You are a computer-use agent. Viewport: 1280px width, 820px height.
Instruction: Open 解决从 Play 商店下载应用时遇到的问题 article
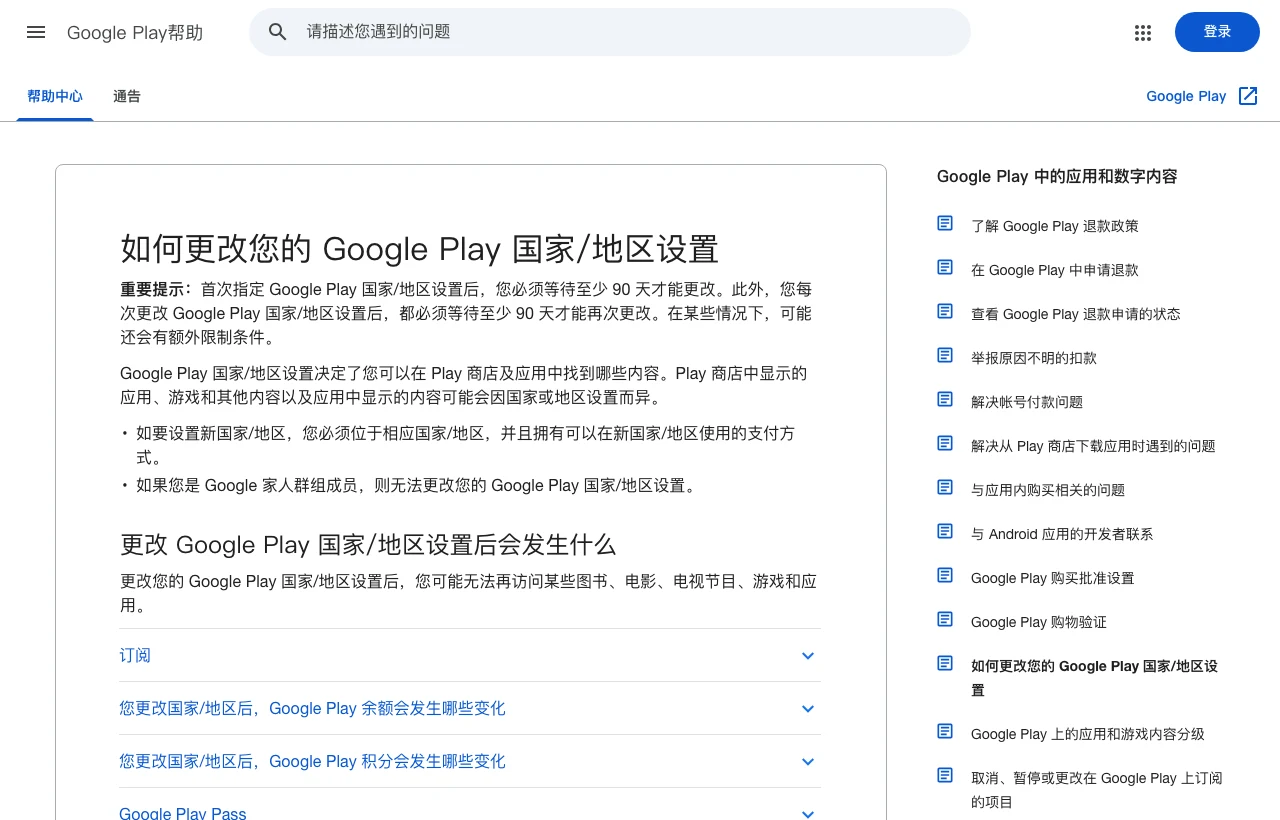click(x=1093, y=446)
